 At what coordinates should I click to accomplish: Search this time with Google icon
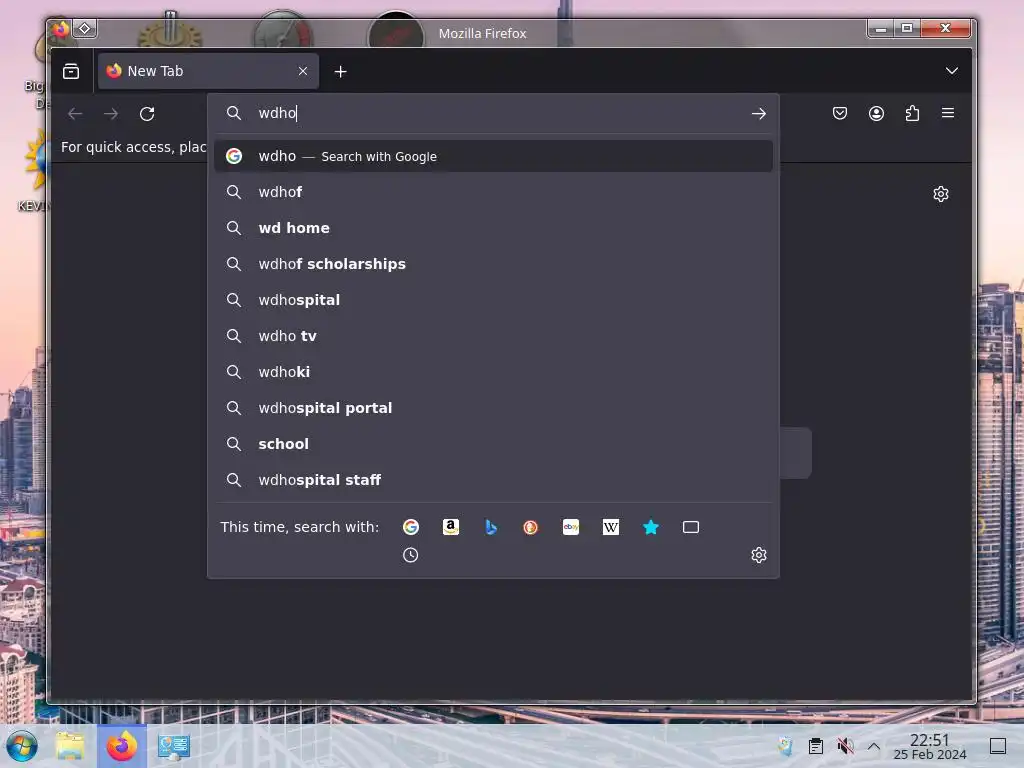coord(411,527)
